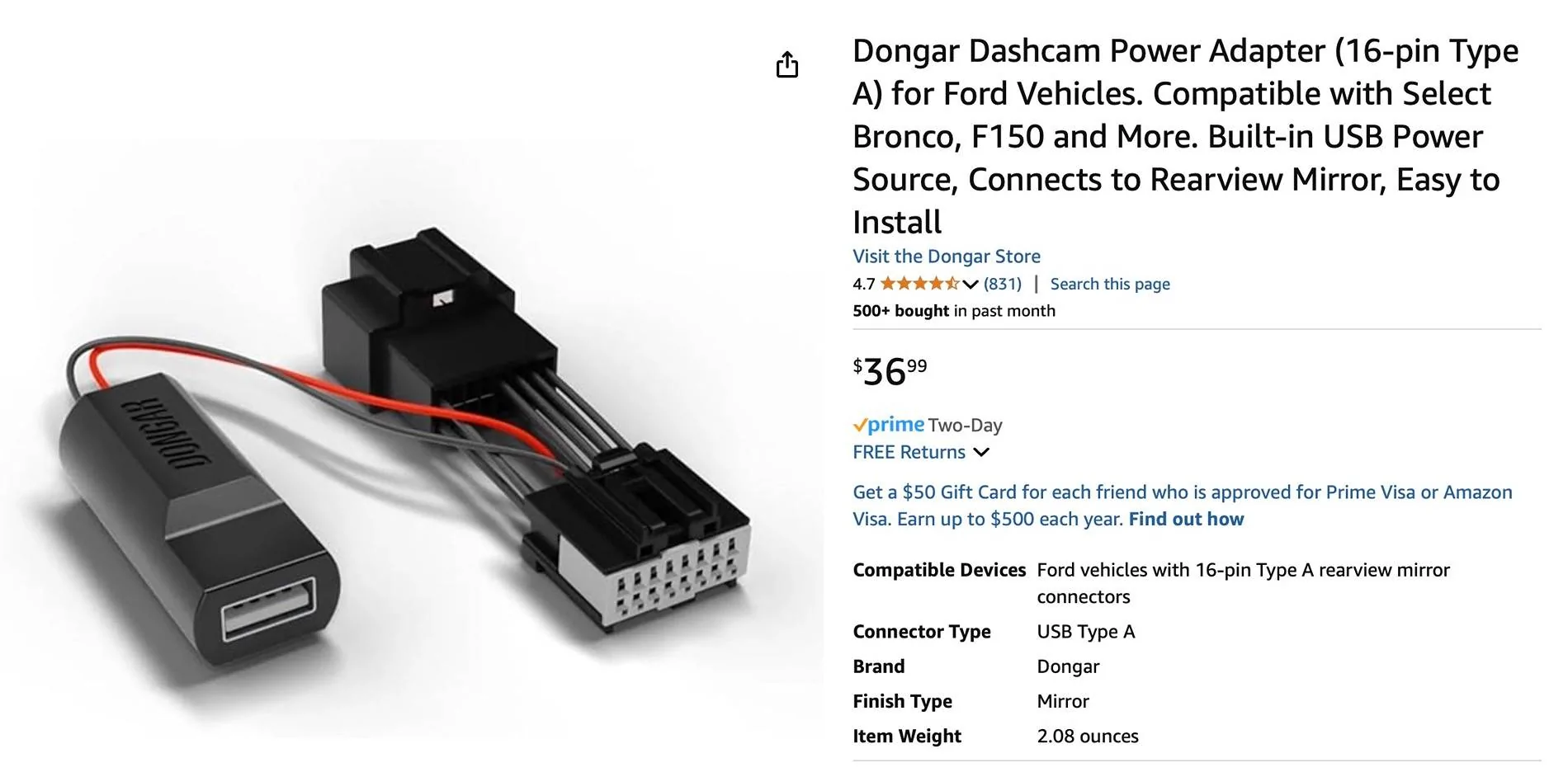Image resolution: width=1568 pixels, height=772 pixels.
Task: Open the 831 customer reviews link
Action: [x=1002, y=284]
